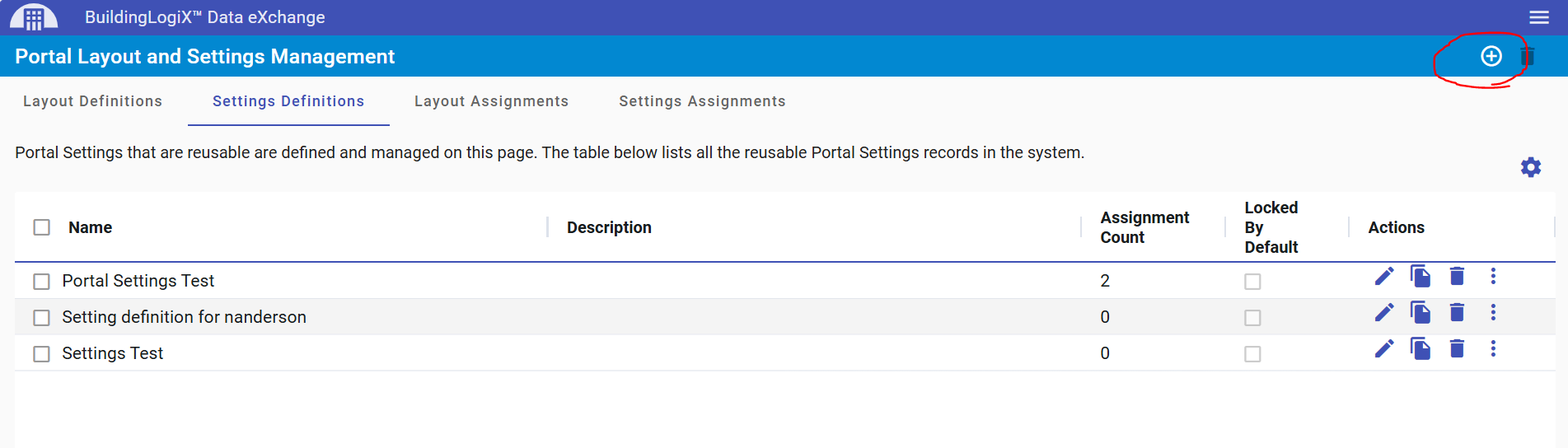
Task: Delete Setting definition for nanderson
Action: pyautogui.click(x=1457, y=312)
